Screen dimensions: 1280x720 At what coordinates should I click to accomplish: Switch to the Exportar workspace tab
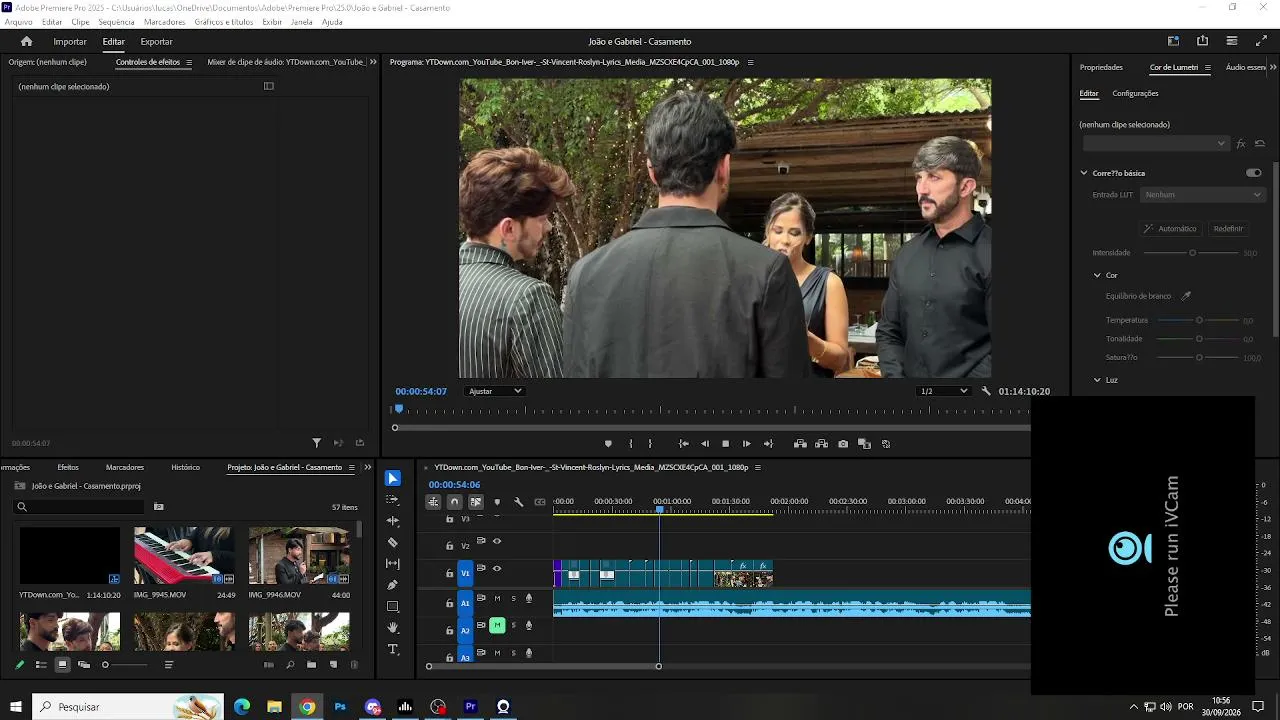(156, 42)
